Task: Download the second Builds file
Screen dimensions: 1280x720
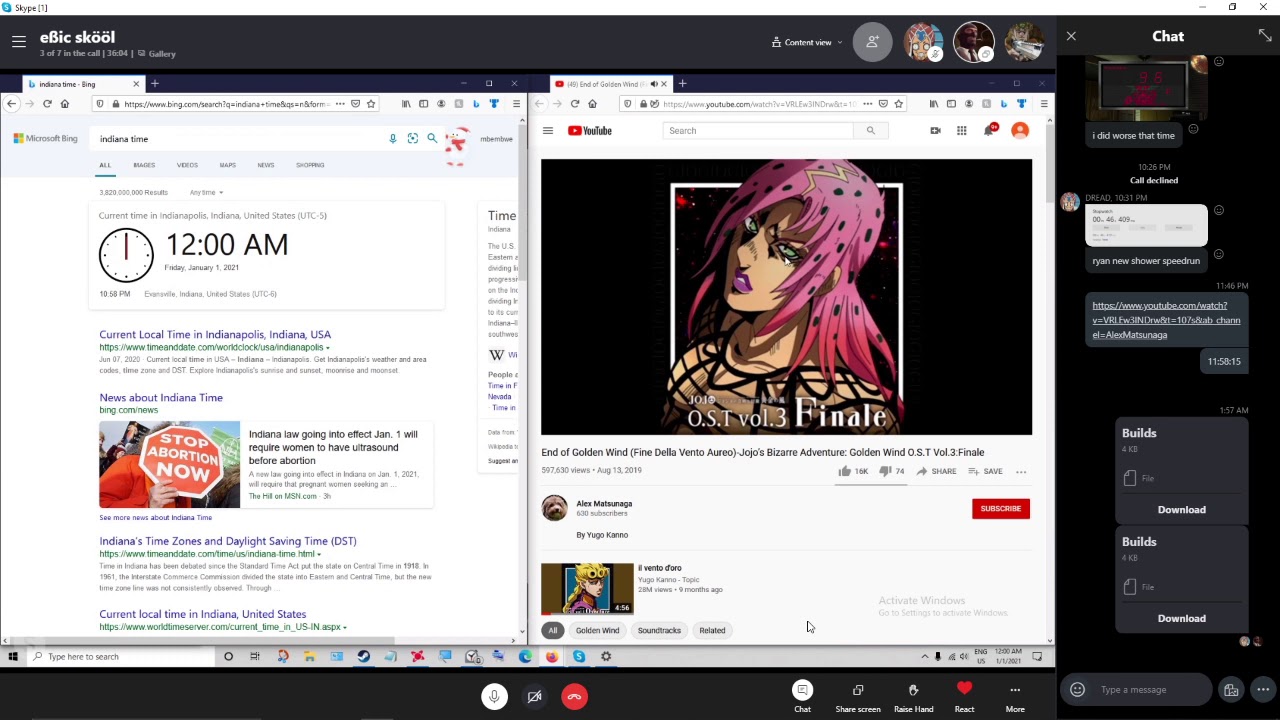Action: pyautogui.click(x=1181, y=618)
